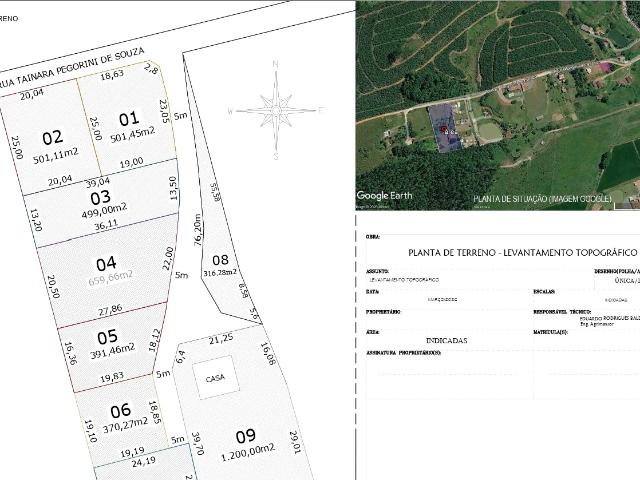Click the dimension '21,25' on lot 09
Image resolution: width=640 pixels, height=480 pixels.
coord(221,338)
